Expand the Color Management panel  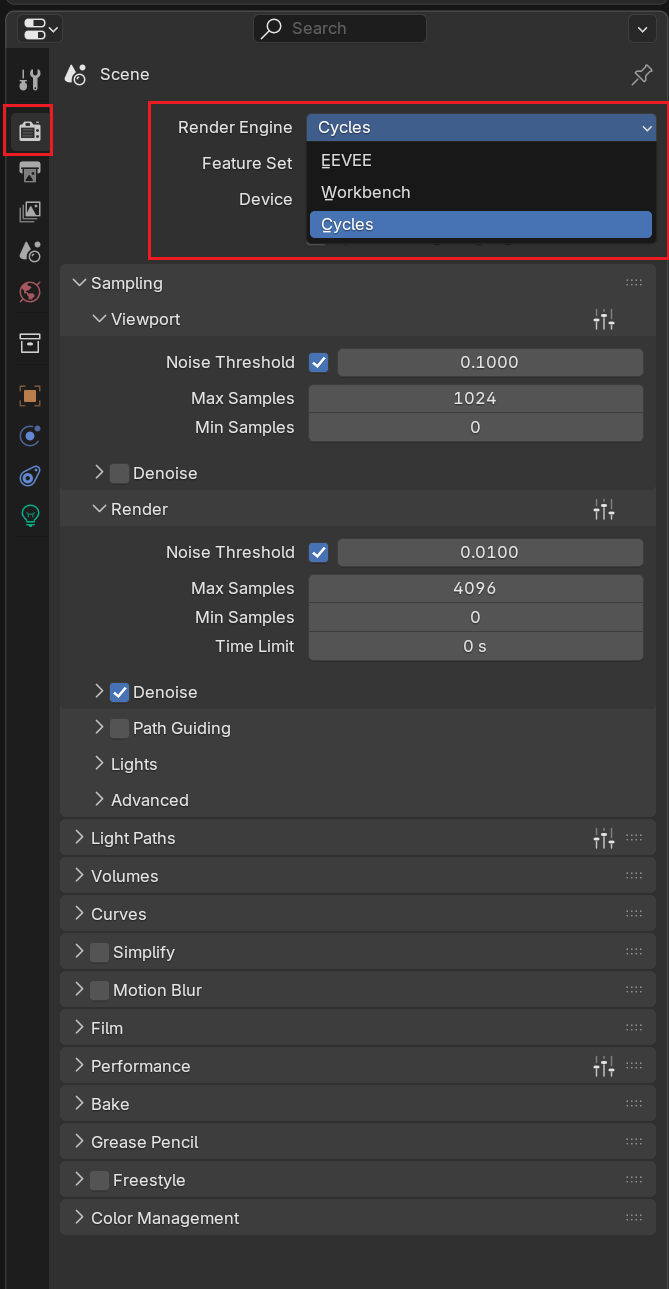point(80,1218)
